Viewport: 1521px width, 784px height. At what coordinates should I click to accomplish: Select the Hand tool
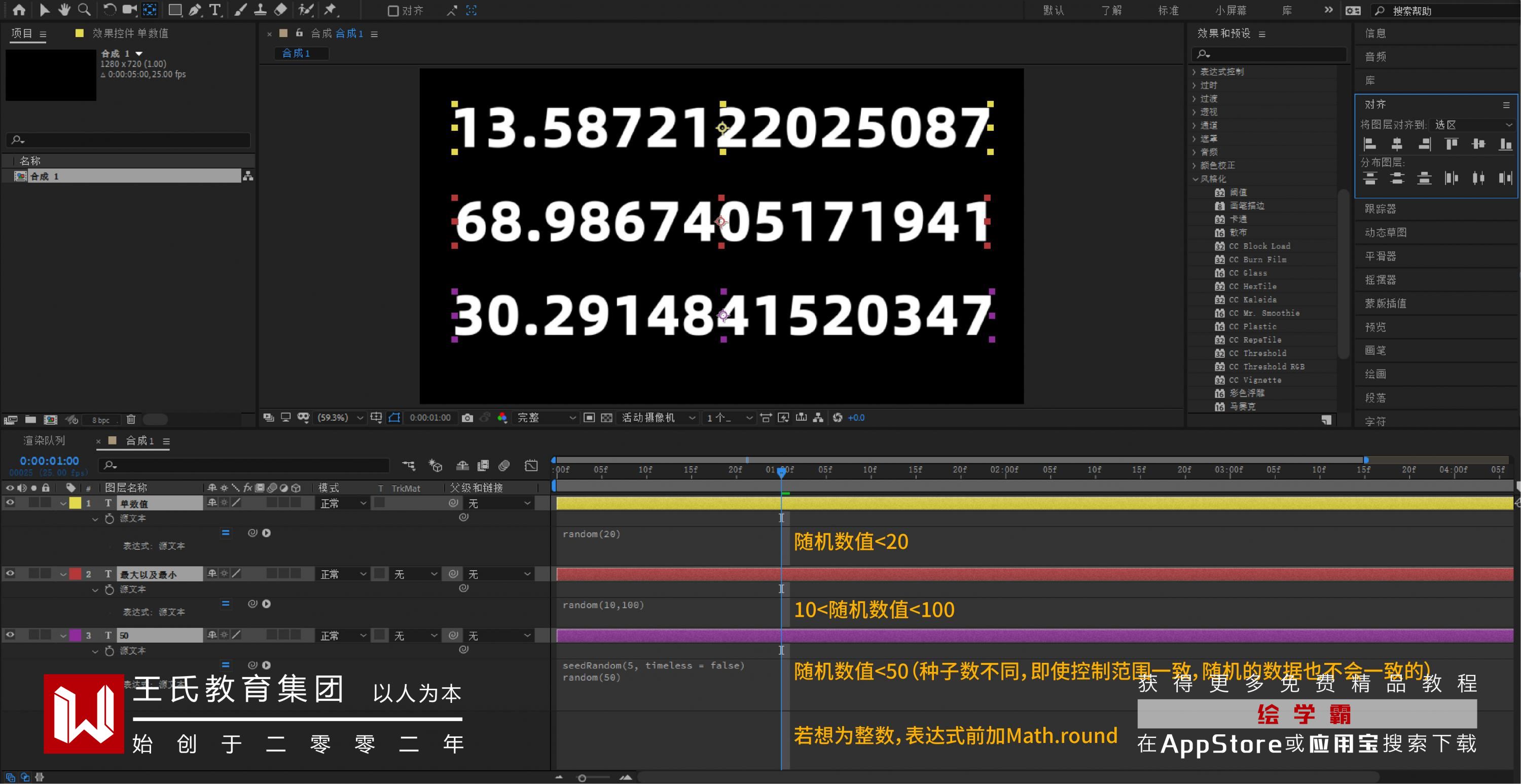click(64, 10)
